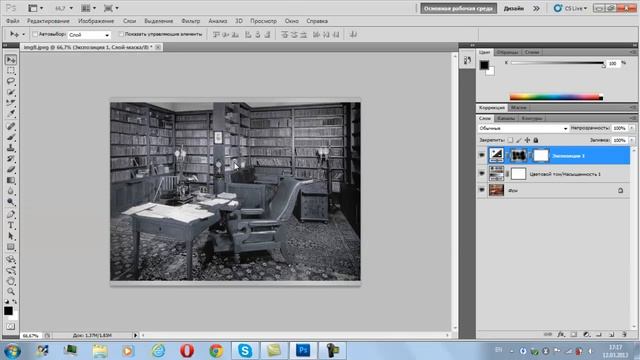Select the Move tool in the toolbox

pyautogui.click(x=11, y=60)
